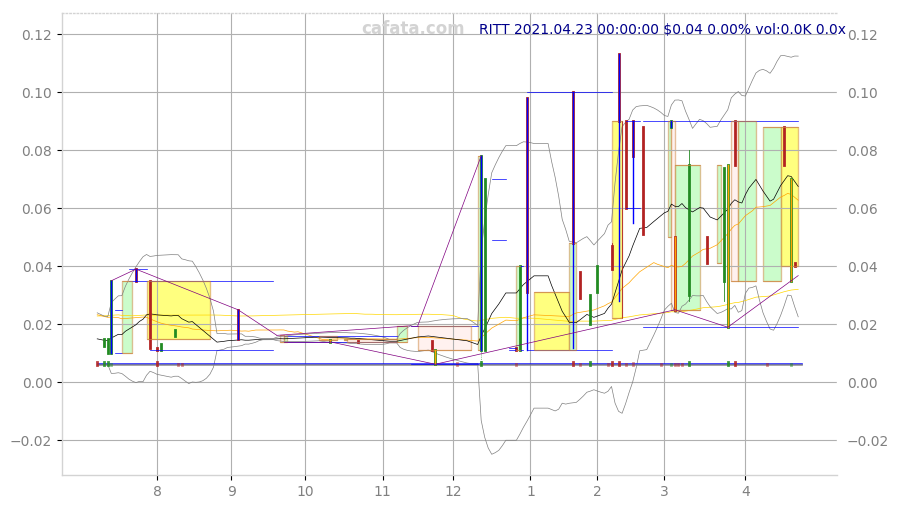Click 0.12 on the right price axis
The width and height of the screenshot is (898, 509).
tap(862, 35)
